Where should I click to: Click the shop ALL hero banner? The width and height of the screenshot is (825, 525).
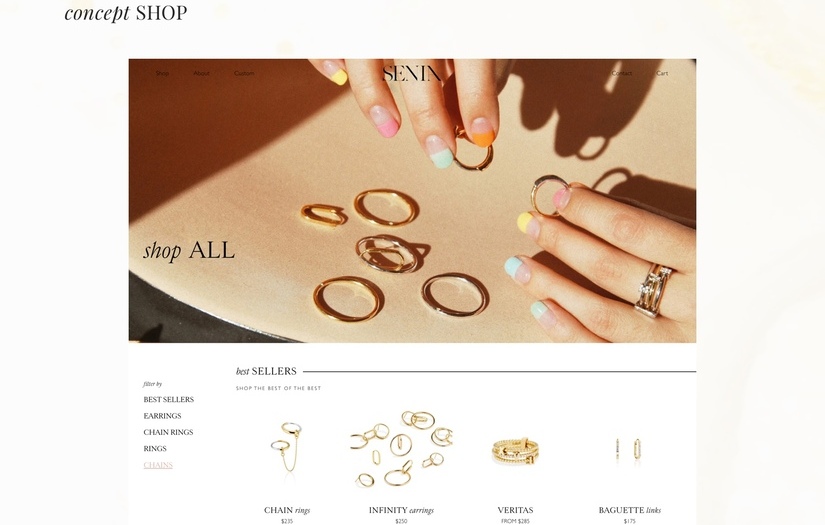point(412,200)
